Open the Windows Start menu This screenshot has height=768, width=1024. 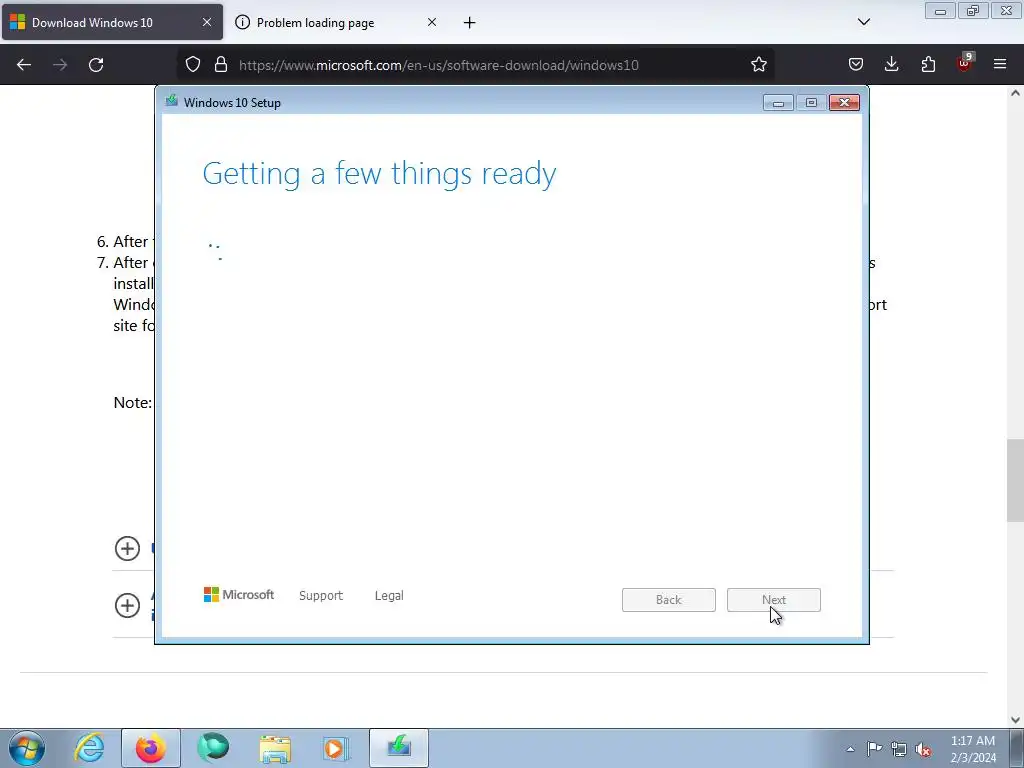27,748
